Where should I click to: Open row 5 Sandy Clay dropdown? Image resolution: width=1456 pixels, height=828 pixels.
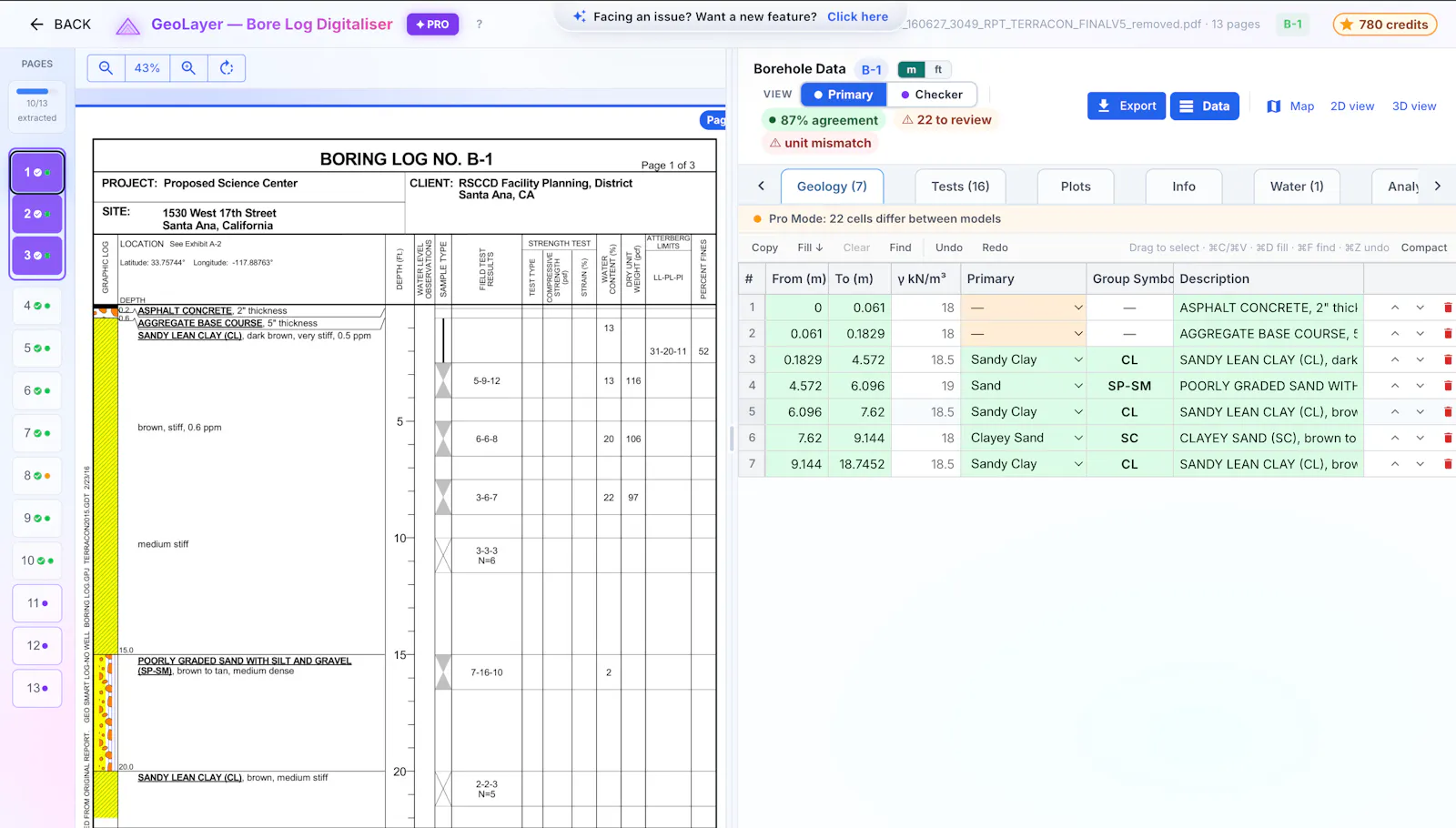[x=1025, y=412]
